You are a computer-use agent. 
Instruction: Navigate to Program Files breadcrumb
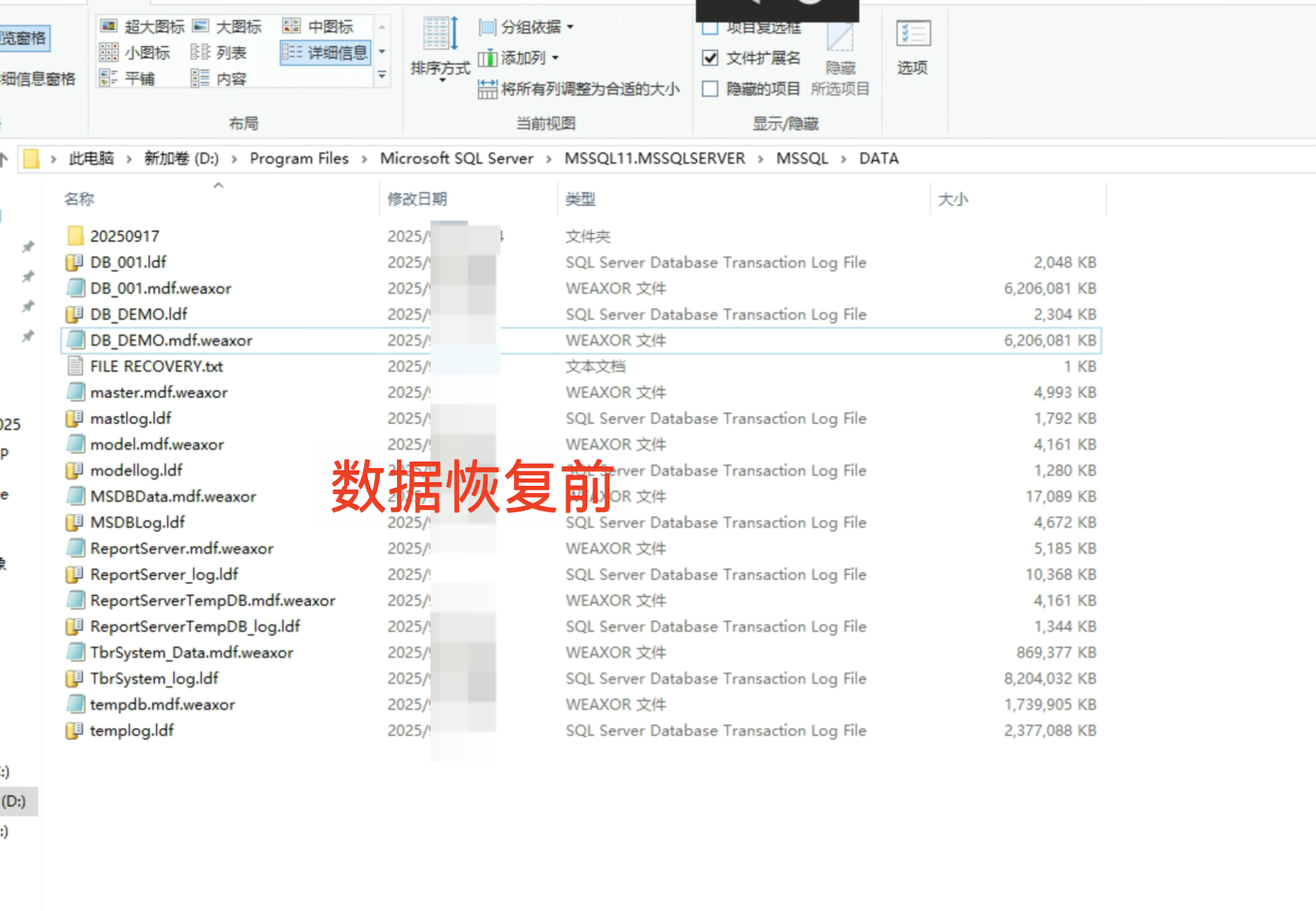click(x=299, y=158)
